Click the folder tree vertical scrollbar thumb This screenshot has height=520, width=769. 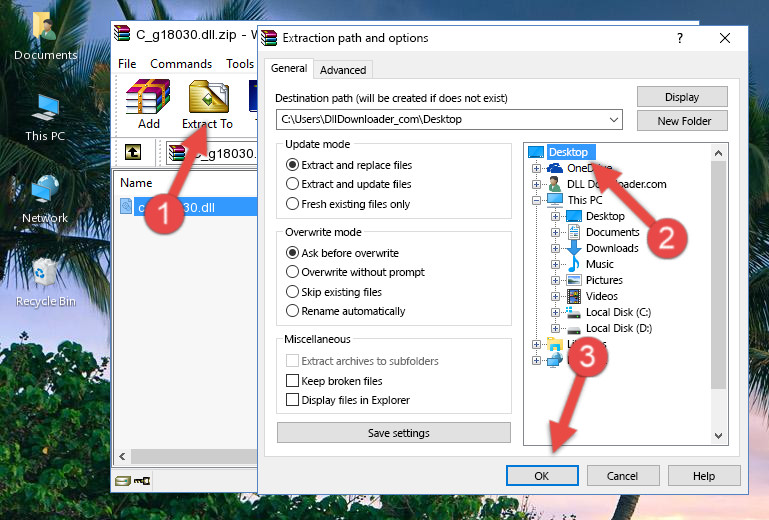718,275
